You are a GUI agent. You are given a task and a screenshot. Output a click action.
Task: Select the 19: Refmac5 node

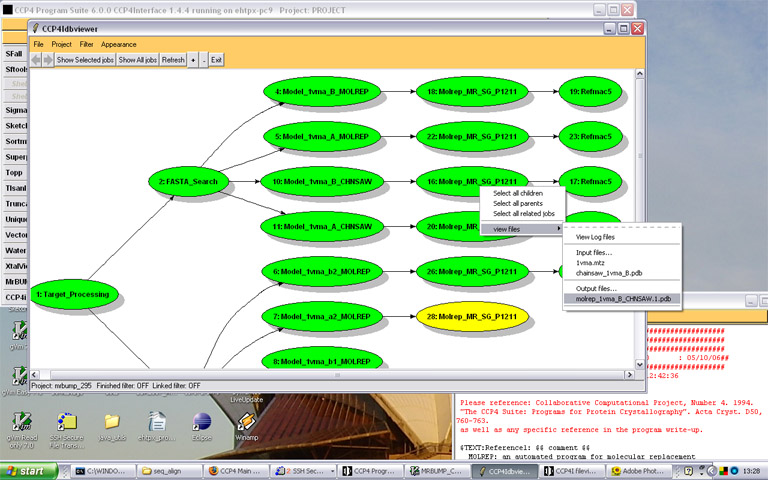(x=591, y=92)
